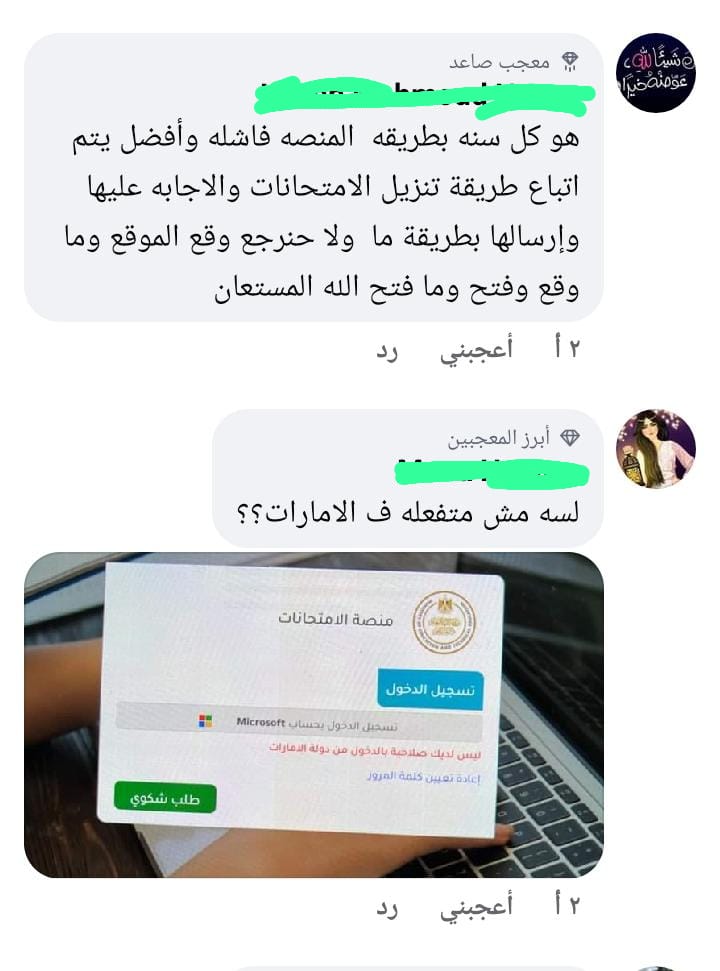Tap the ministry emblem logo in the photo
The width and height of the screenshot is (720, 971).
(x=444, y=622)
